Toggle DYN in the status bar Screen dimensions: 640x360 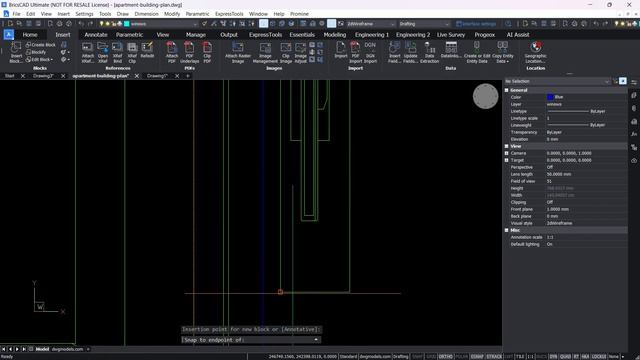(x=553, y=356)
